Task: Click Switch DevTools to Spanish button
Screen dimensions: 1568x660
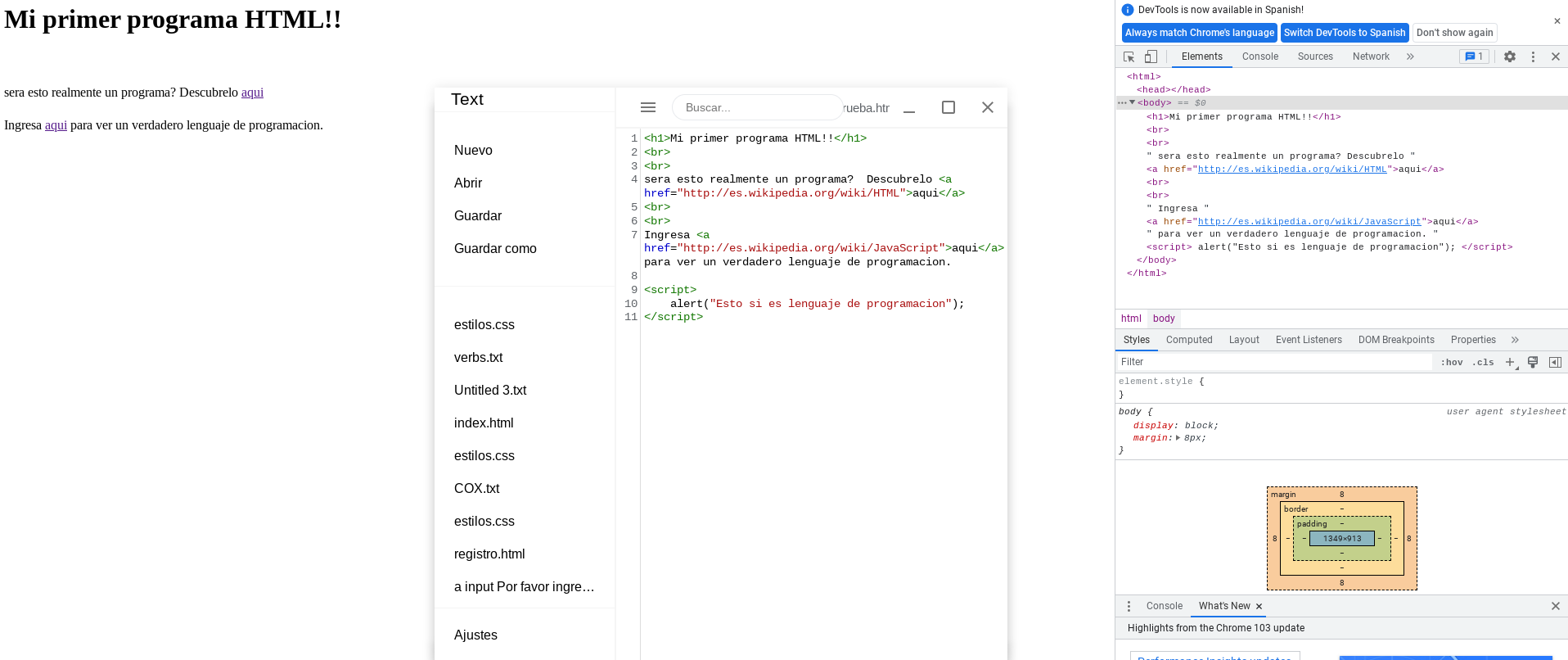Action: point(1345,33)
